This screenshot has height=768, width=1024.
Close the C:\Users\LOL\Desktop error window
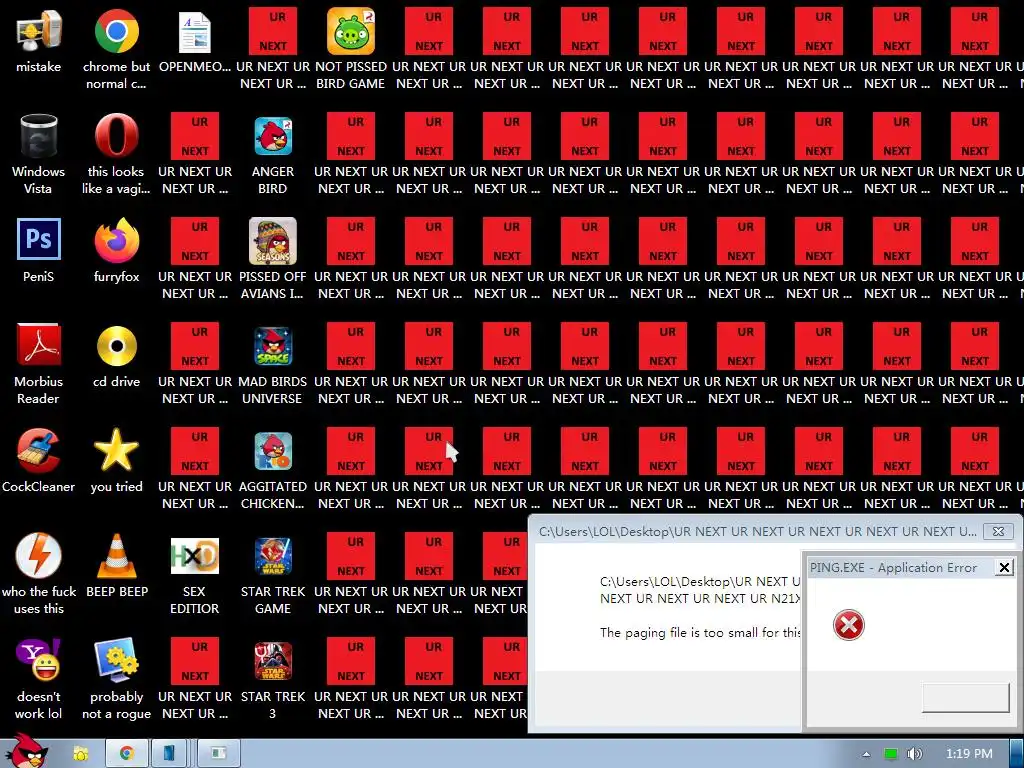999,532
